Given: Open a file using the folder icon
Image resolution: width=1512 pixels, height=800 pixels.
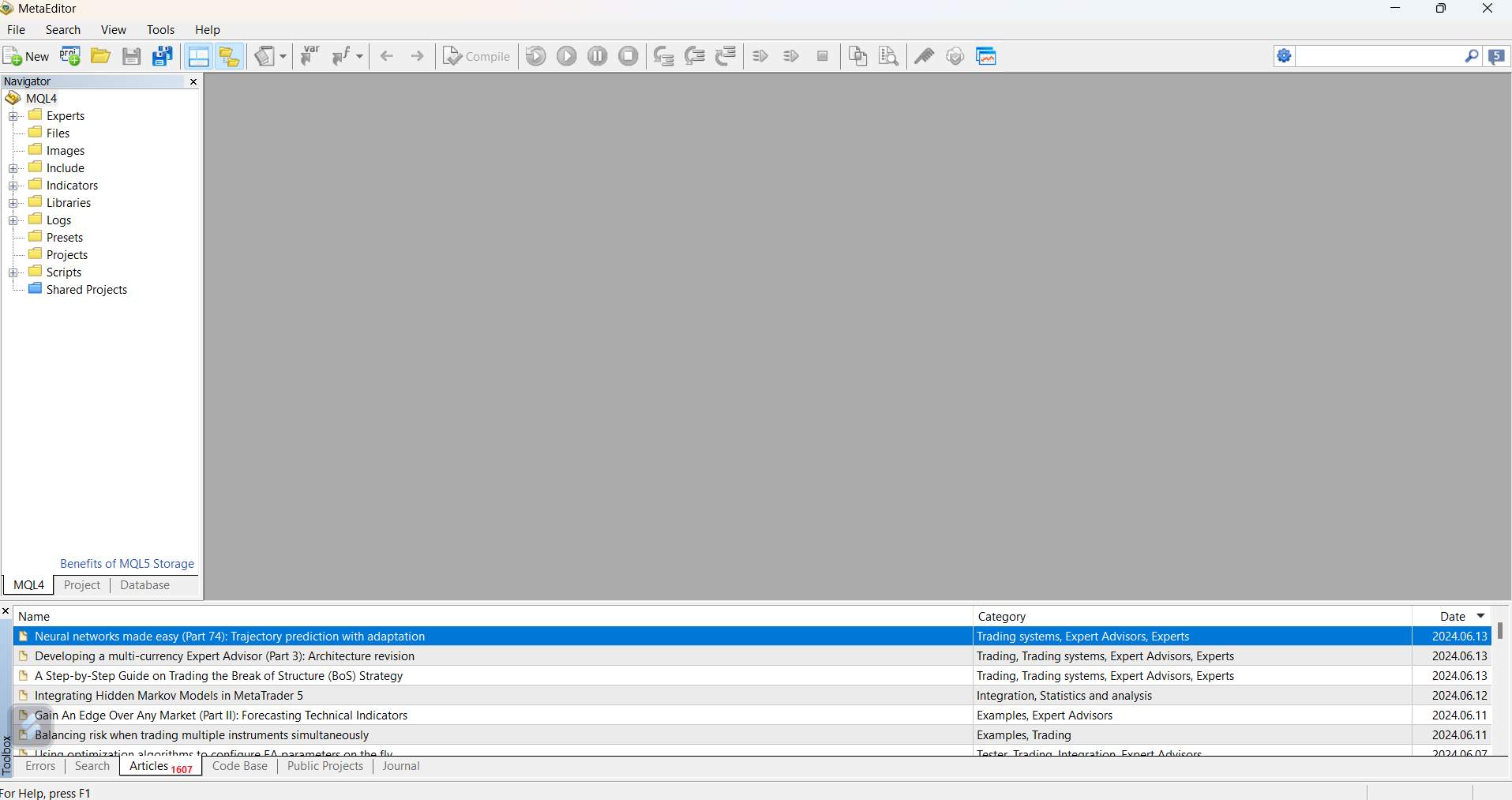Looking at the screenshot, I should click(x=100, y=56).
